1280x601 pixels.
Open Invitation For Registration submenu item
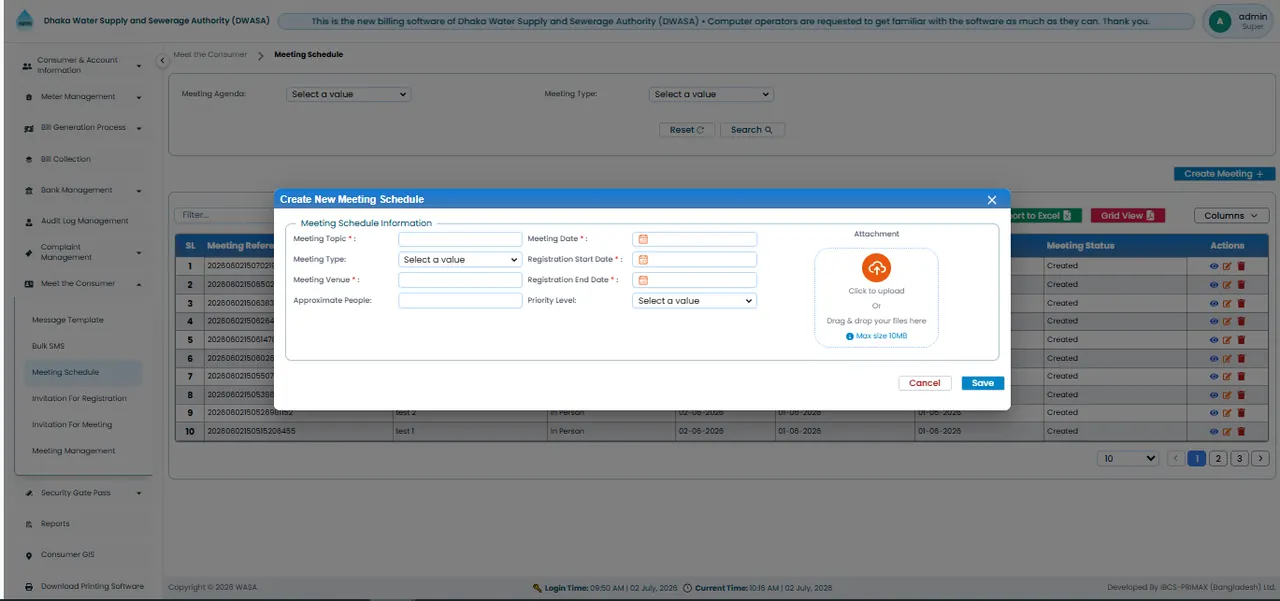(79, 398)
